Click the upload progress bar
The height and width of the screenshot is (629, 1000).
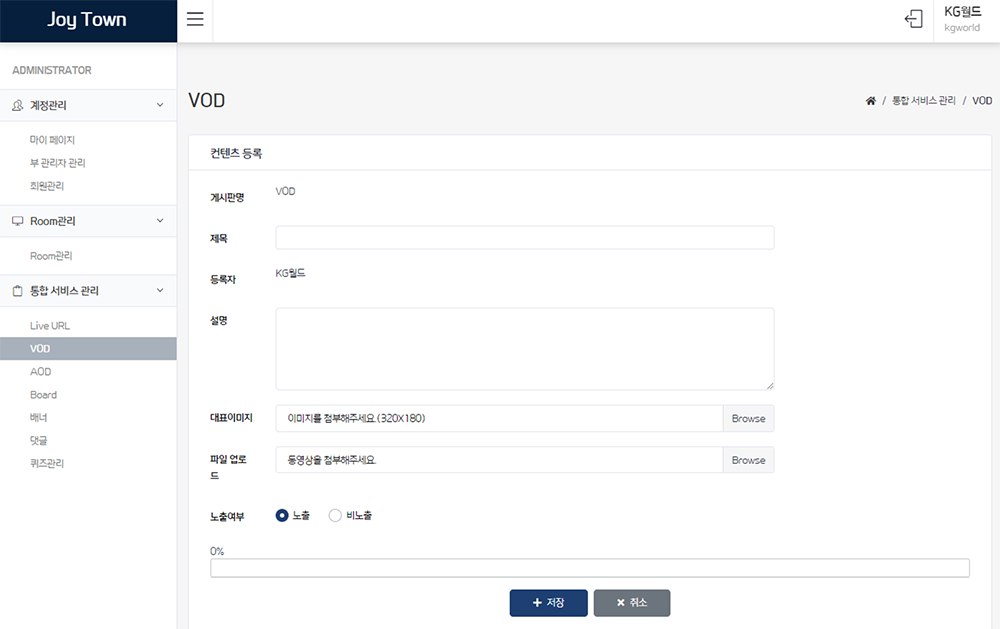[589, 568]
